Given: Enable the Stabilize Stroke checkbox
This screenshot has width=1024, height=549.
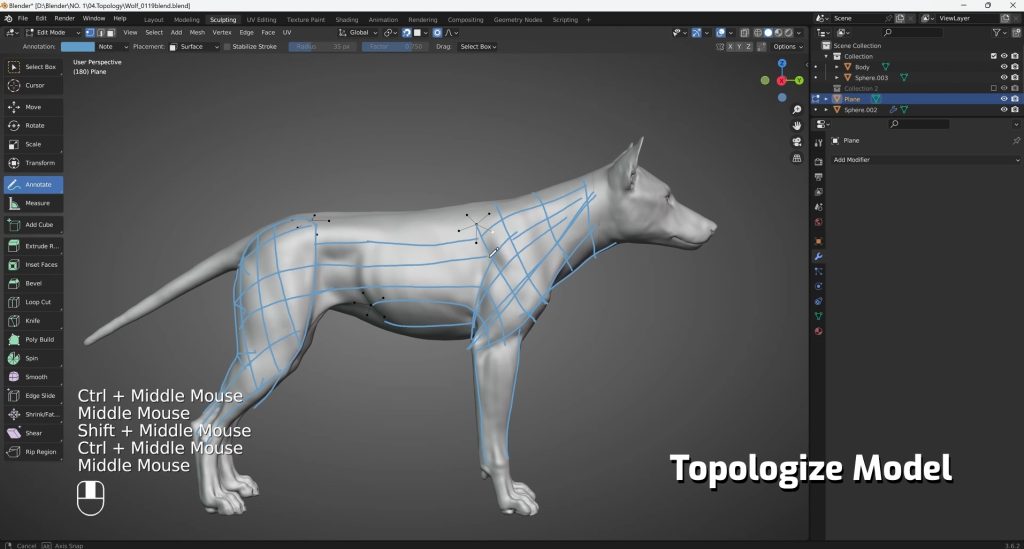Looking at the screenshot, I should click(x=227, y=47).
